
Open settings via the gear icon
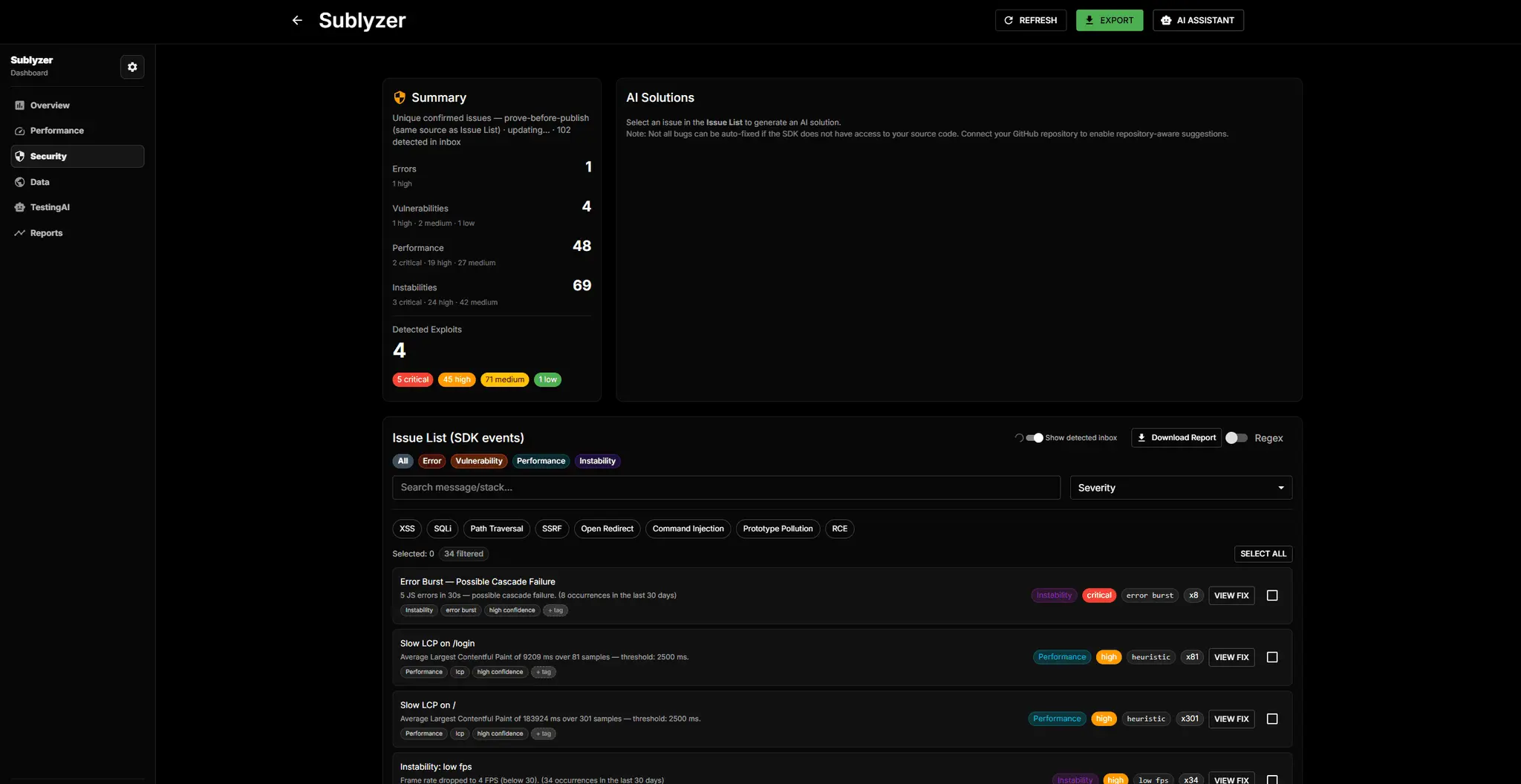pyautogui.click(x=132, y=67)
